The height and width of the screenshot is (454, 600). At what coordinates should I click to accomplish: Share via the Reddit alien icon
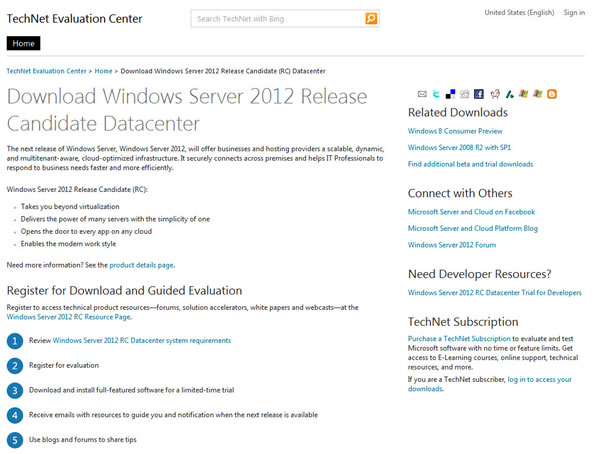point(495,94)
